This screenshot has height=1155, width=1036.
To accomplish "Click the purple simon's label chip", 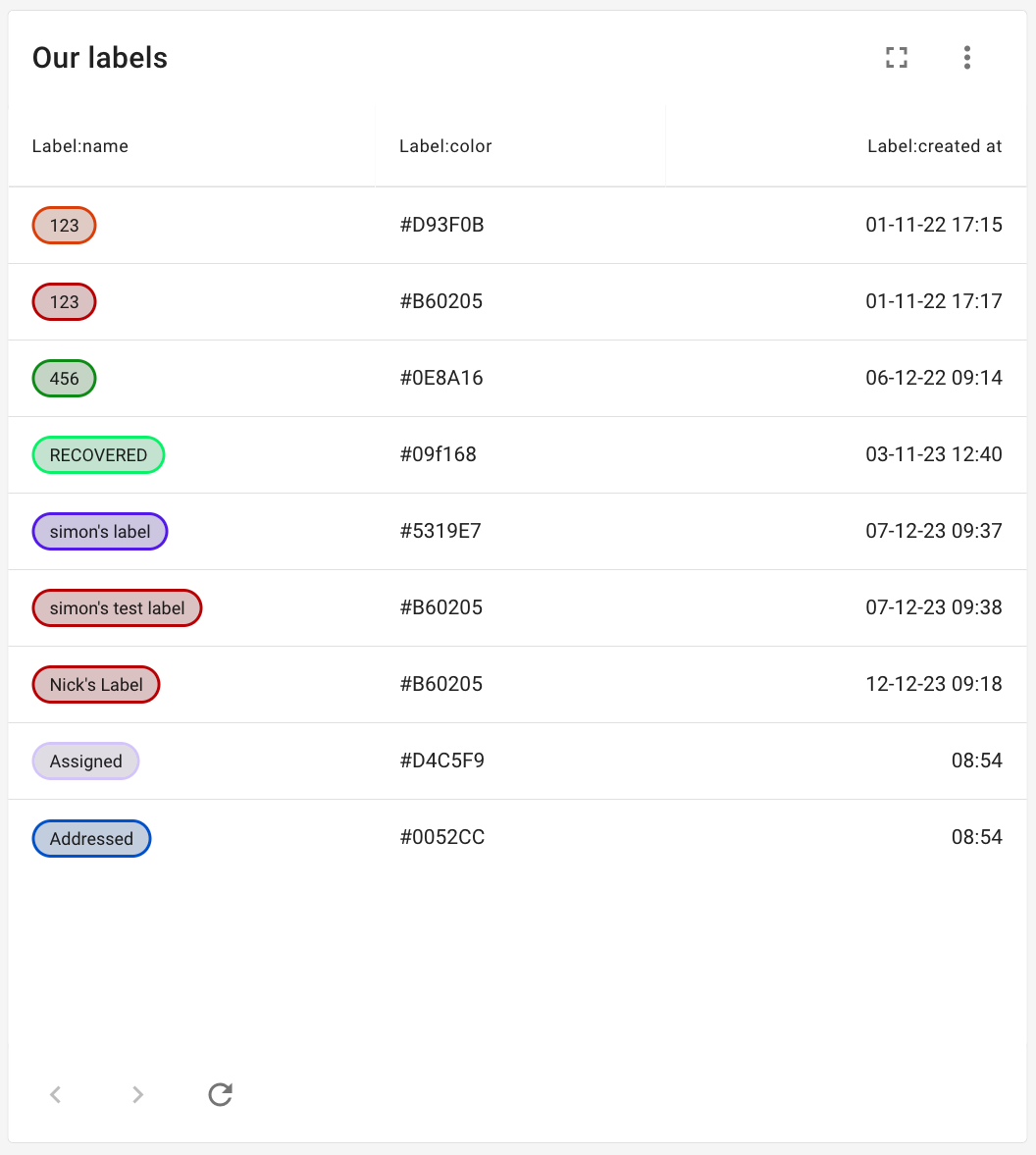I will 100,532.
